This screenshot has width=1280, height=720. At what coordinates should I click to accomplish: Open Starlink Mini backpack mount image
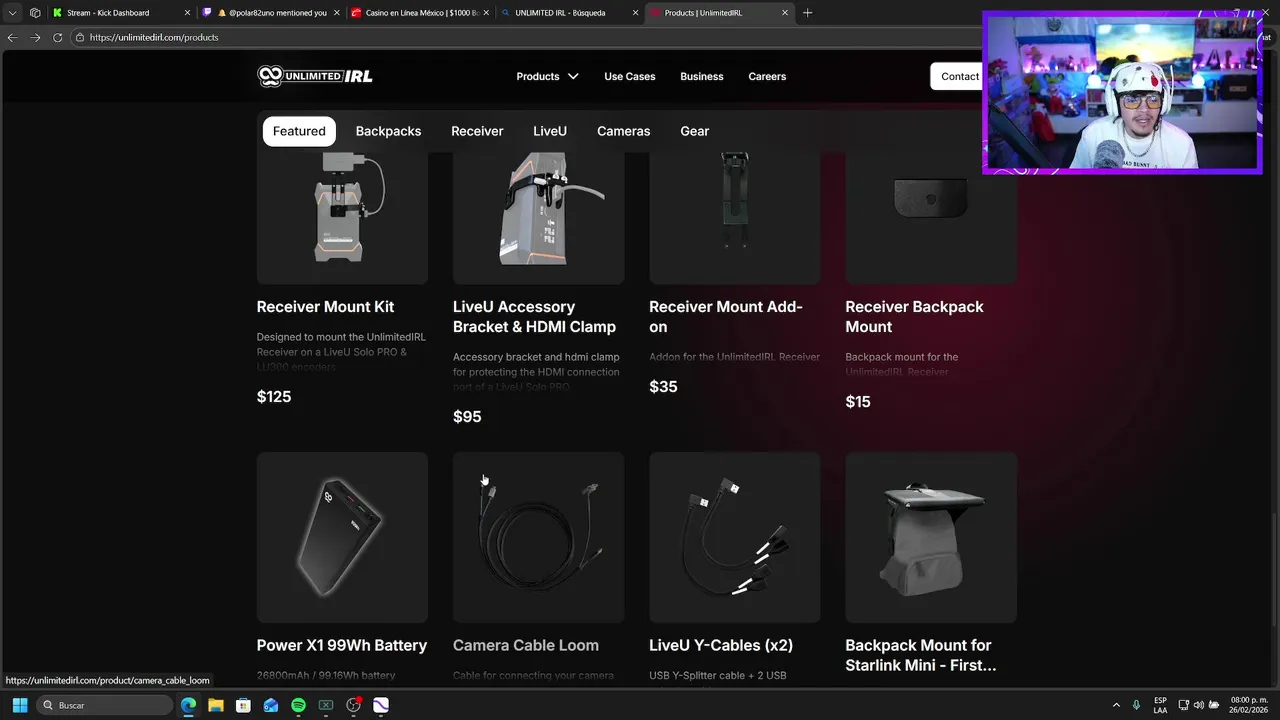coord(931,537)
